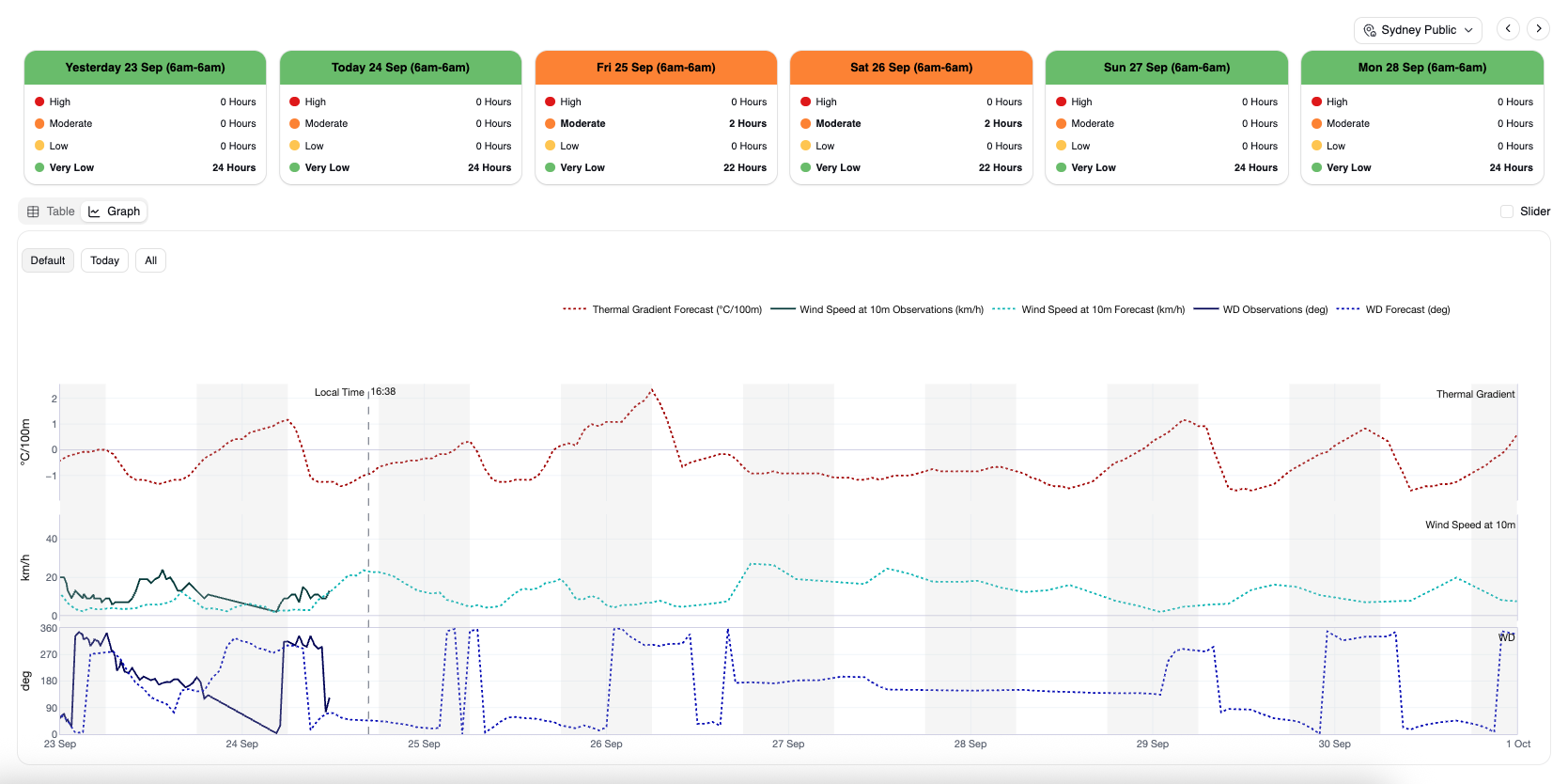Click red High dot in Fri 25 Sep card
1568x784 pixels.
click(x=551, y=102)
